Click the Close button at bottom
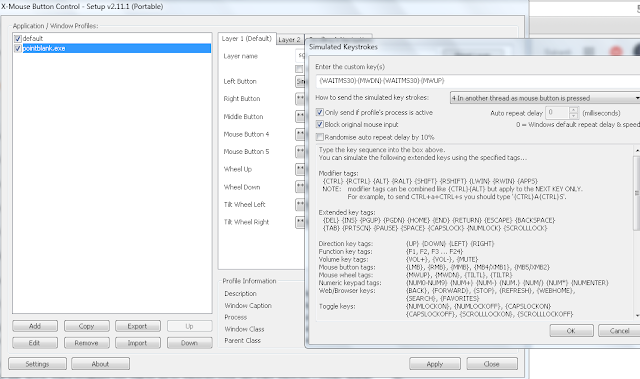640x379 pixels. pos(492,364)
